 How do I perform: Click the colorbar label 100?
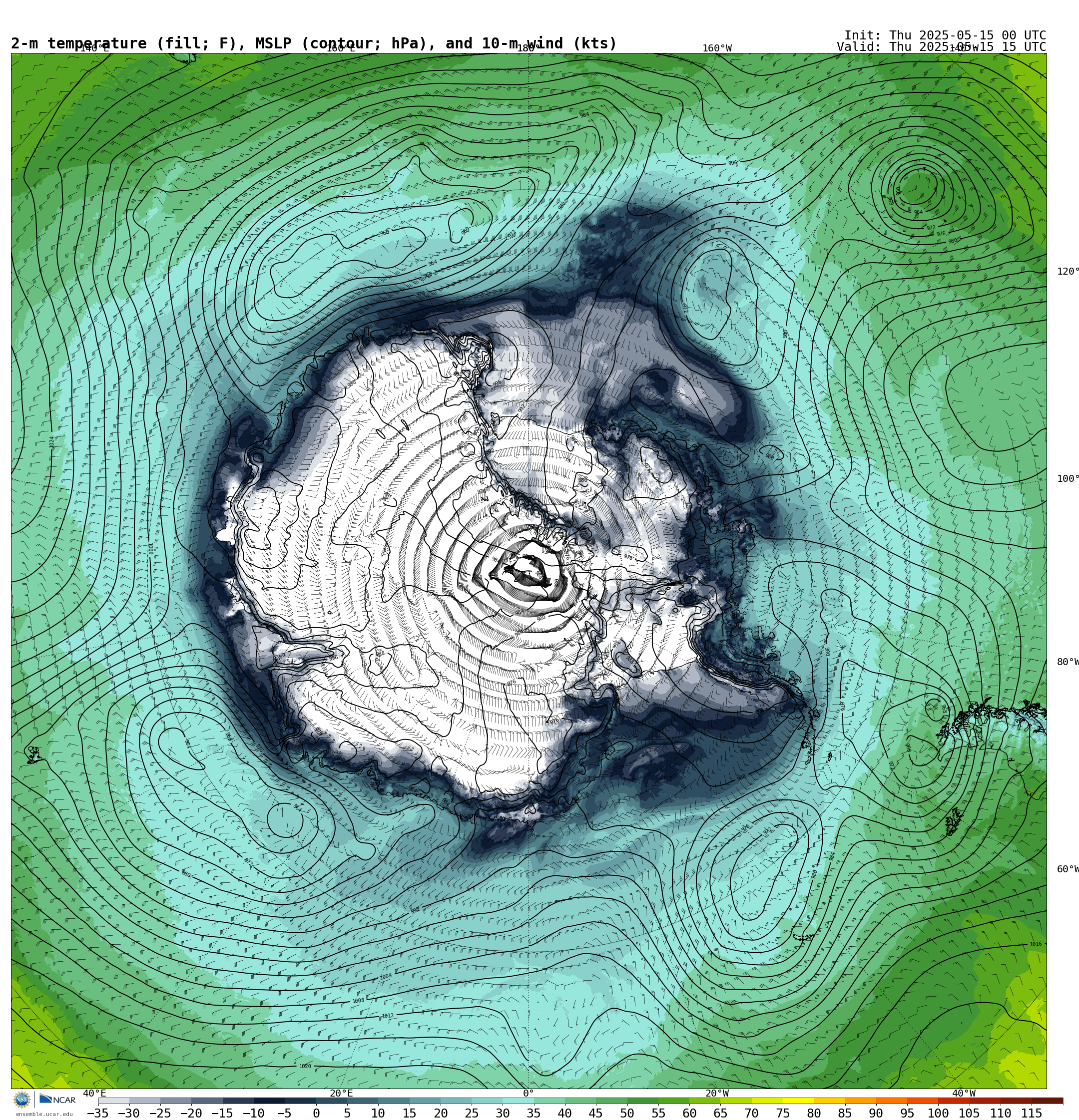pos(938,1113)
